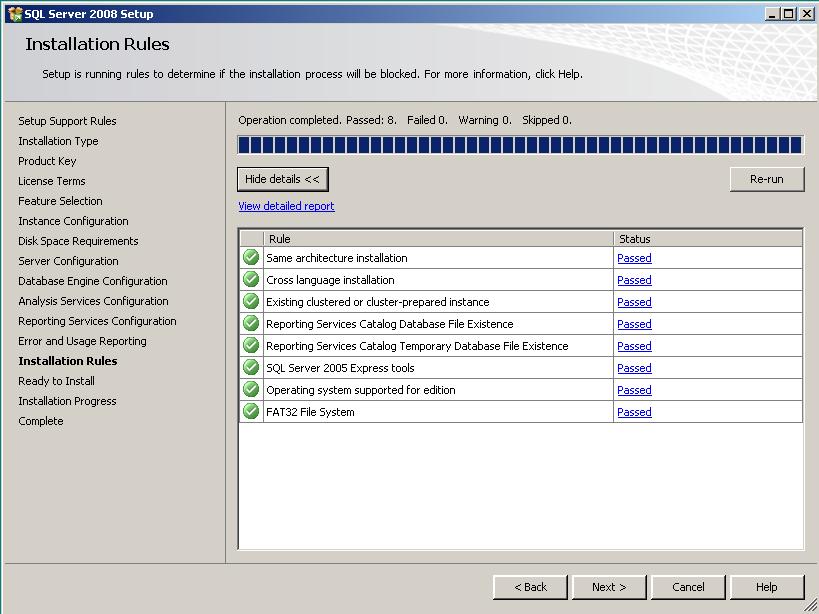
Task: Re-run the installation rules
Action: point(767,179)
